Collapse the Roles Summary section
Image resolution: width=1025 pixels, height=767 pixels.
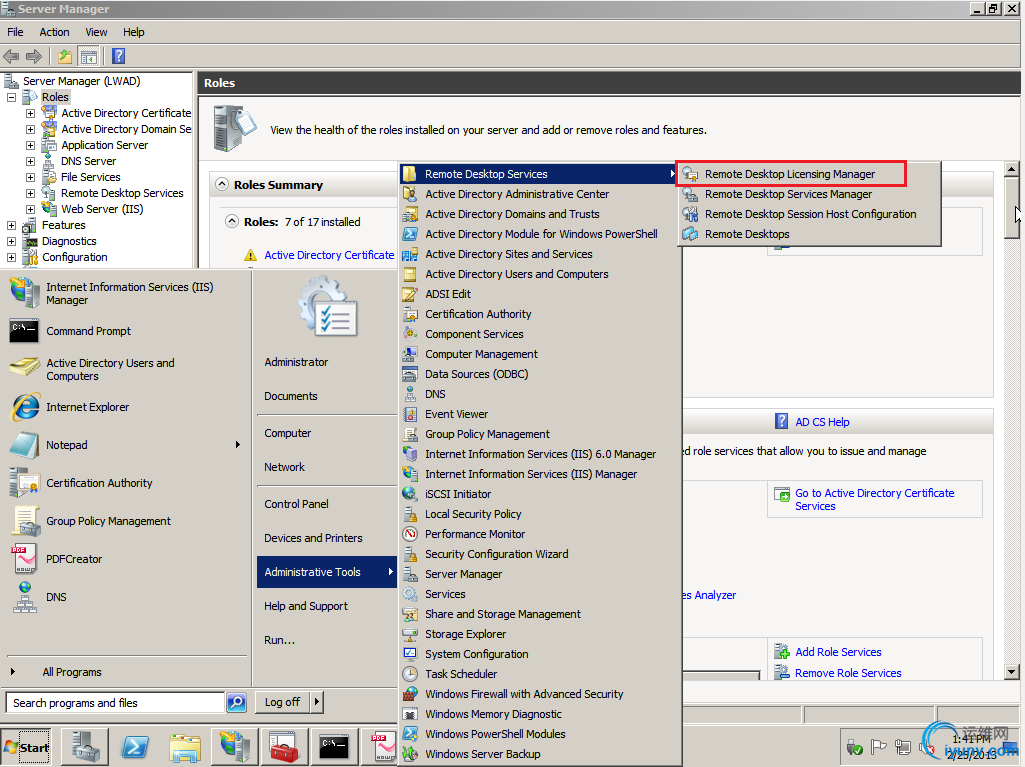click(x=221, y=185)
